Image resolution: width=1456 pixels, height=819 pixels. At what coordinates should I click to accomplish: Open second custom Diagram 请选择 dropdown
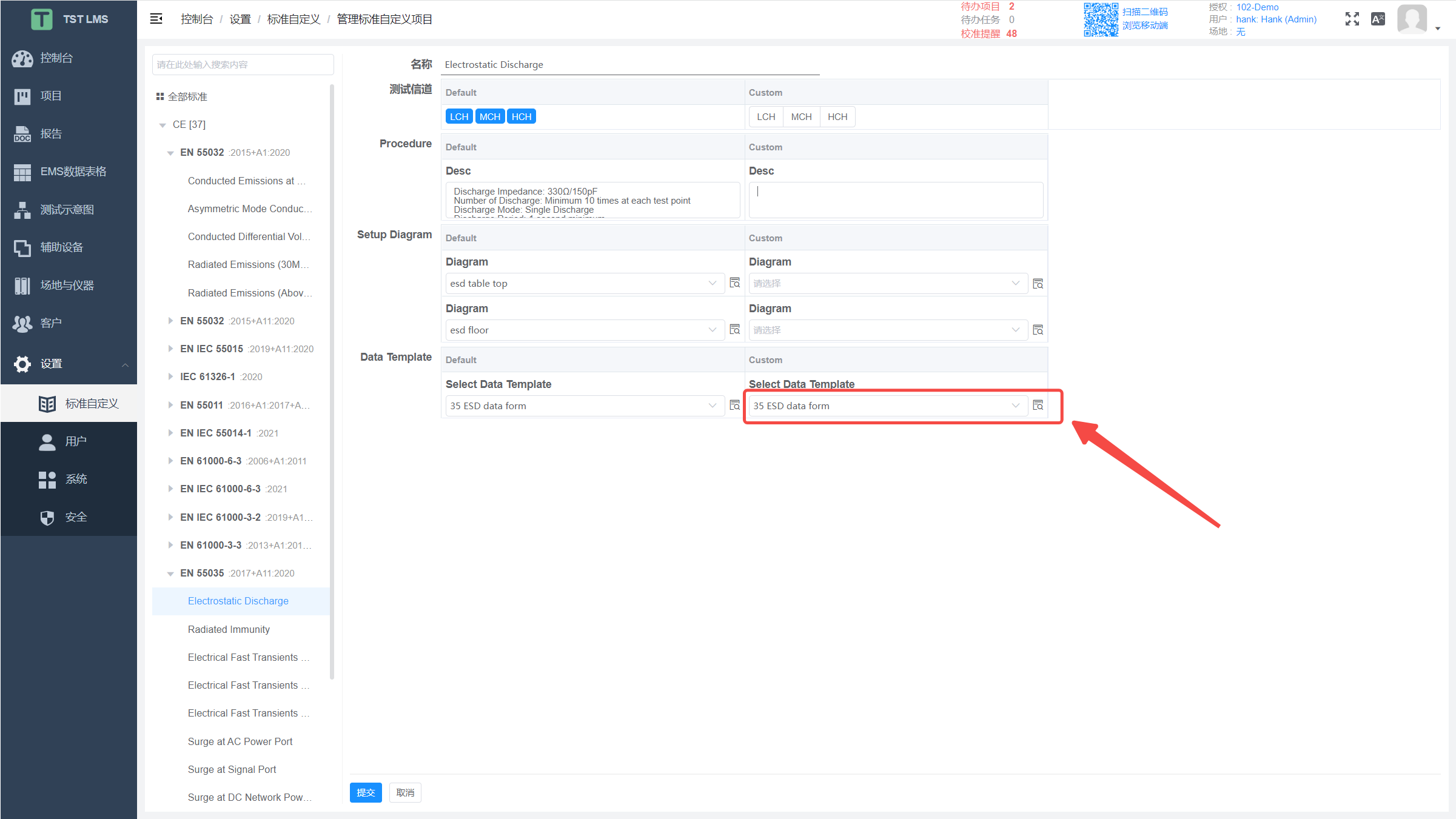pyautogui.click(x=888, y=330)
